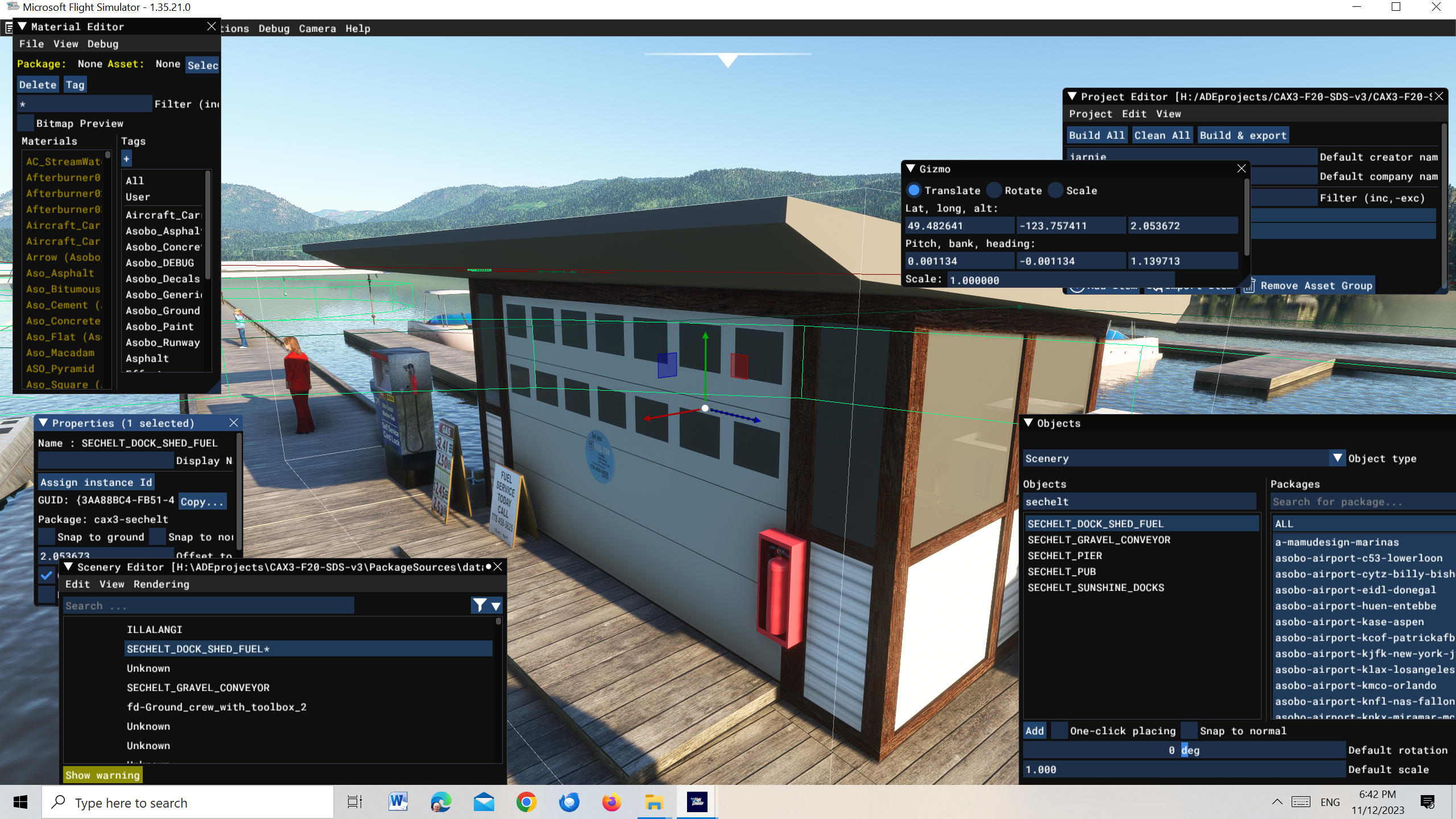Open the Debug menu in Material Editor
1456x819 pixels.
coord(103,44)
